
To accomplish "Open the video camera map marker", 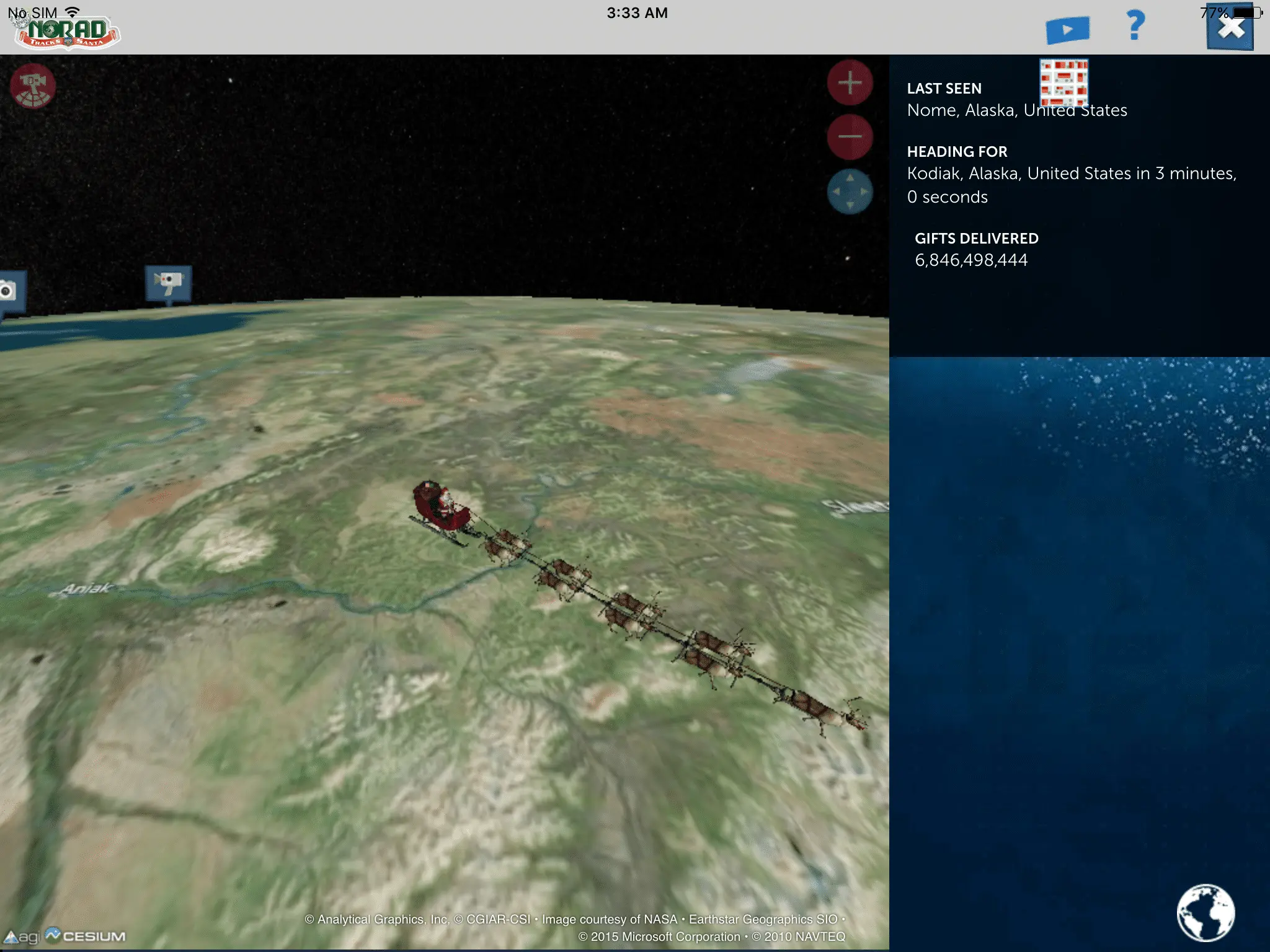I will click(168, 283).
